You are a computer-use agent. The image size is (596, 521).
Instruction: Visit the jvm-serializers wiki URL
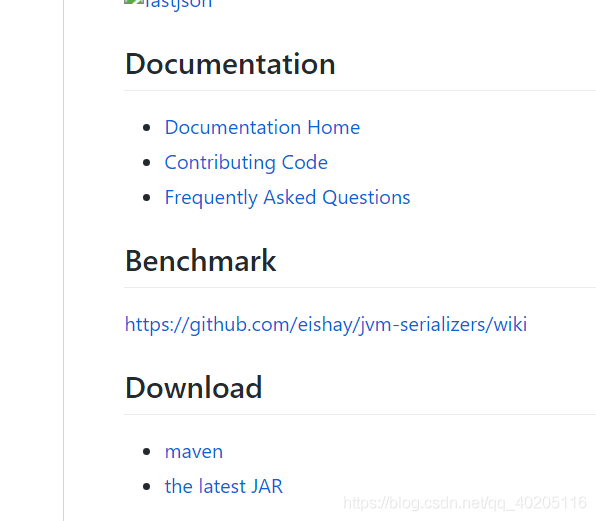click(x=326, y=325)
